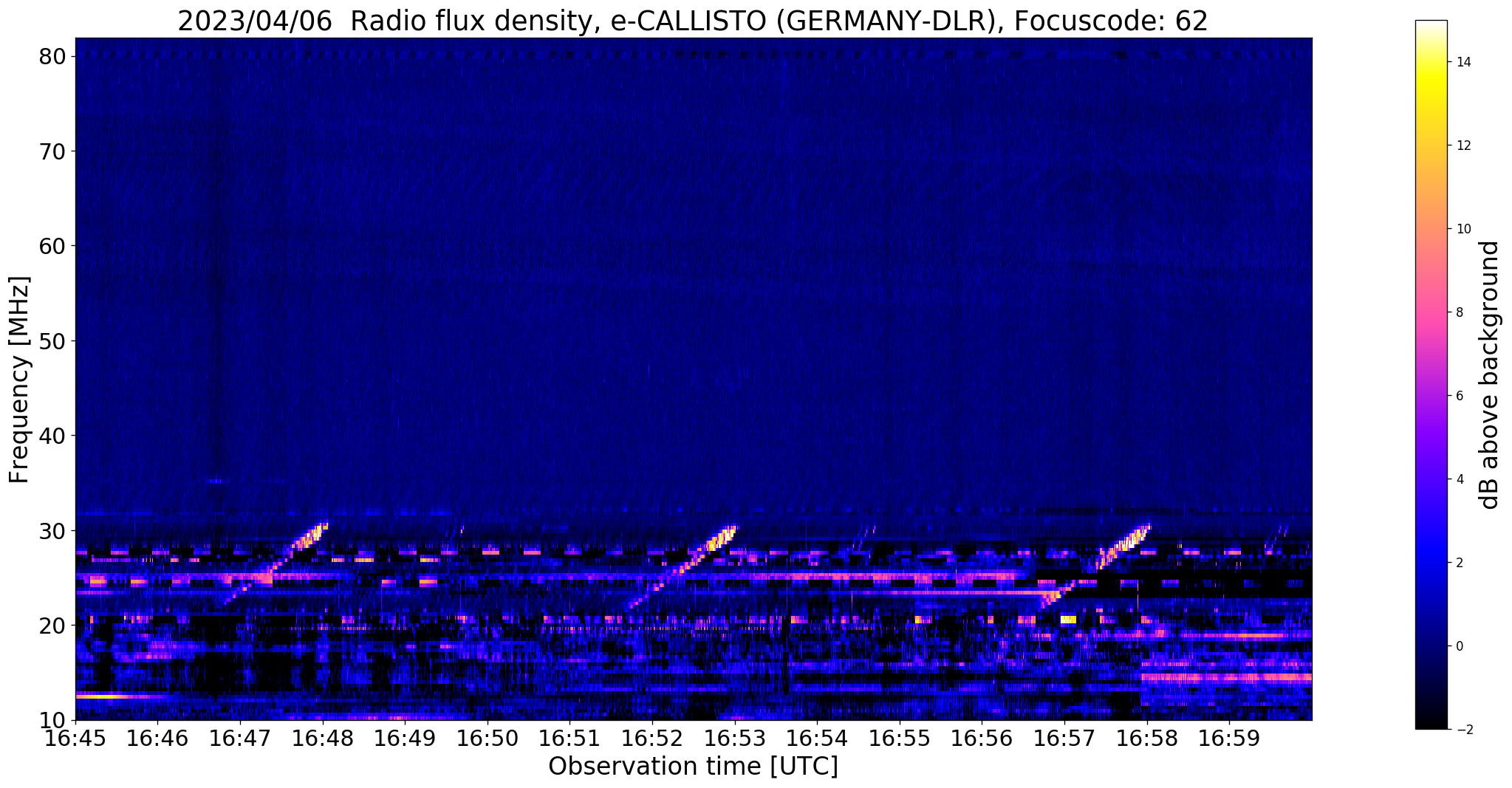Click colorbar tick label 2
The height and width of the screenshot is (788, 1512).
click(x=1459, y=563)
